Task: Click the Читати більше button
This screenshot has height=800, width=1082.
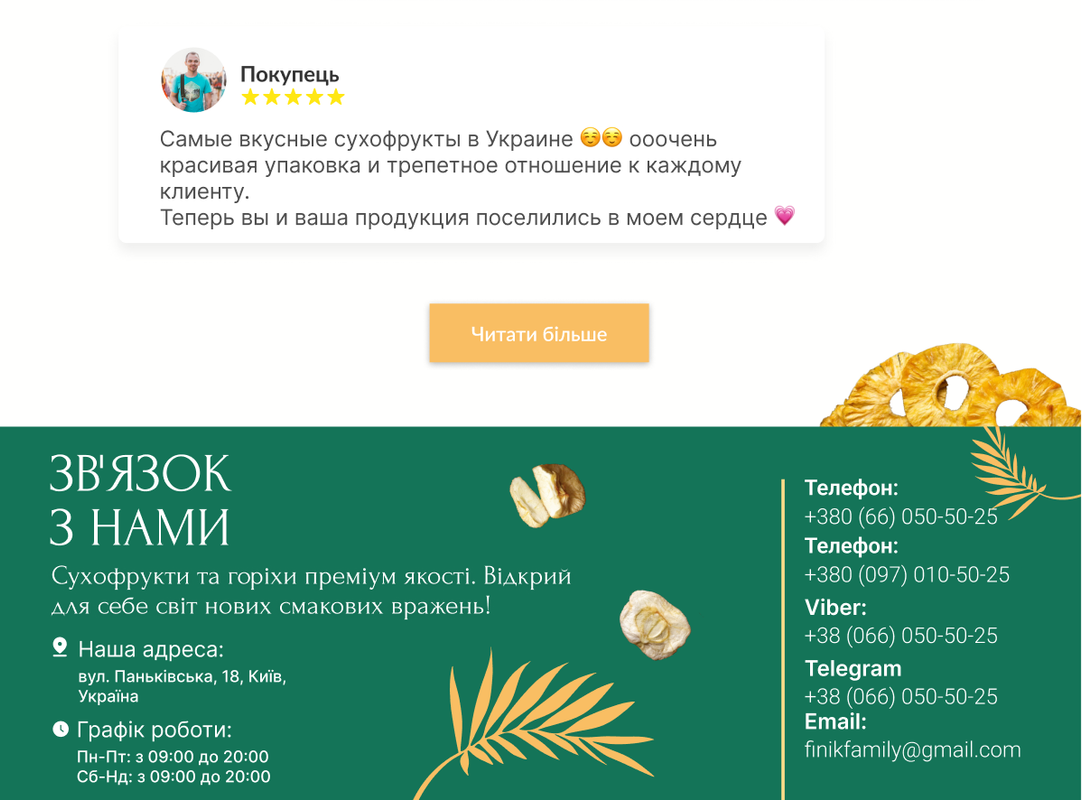Action: [x=539, y=333]
